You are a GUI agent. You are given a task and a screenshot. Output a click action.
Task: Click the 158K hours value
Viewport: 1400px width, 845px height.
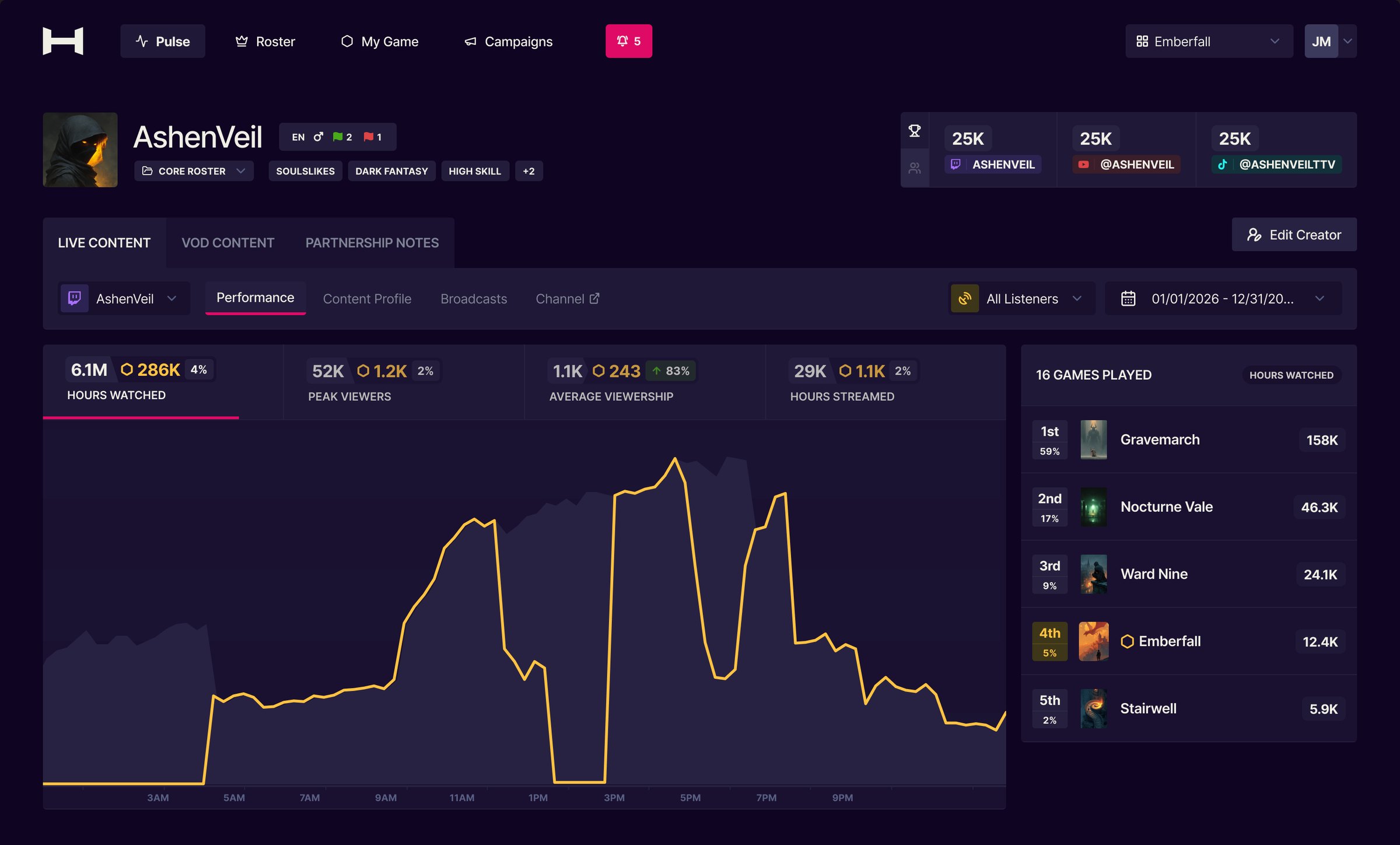[x=1322, y=440]
